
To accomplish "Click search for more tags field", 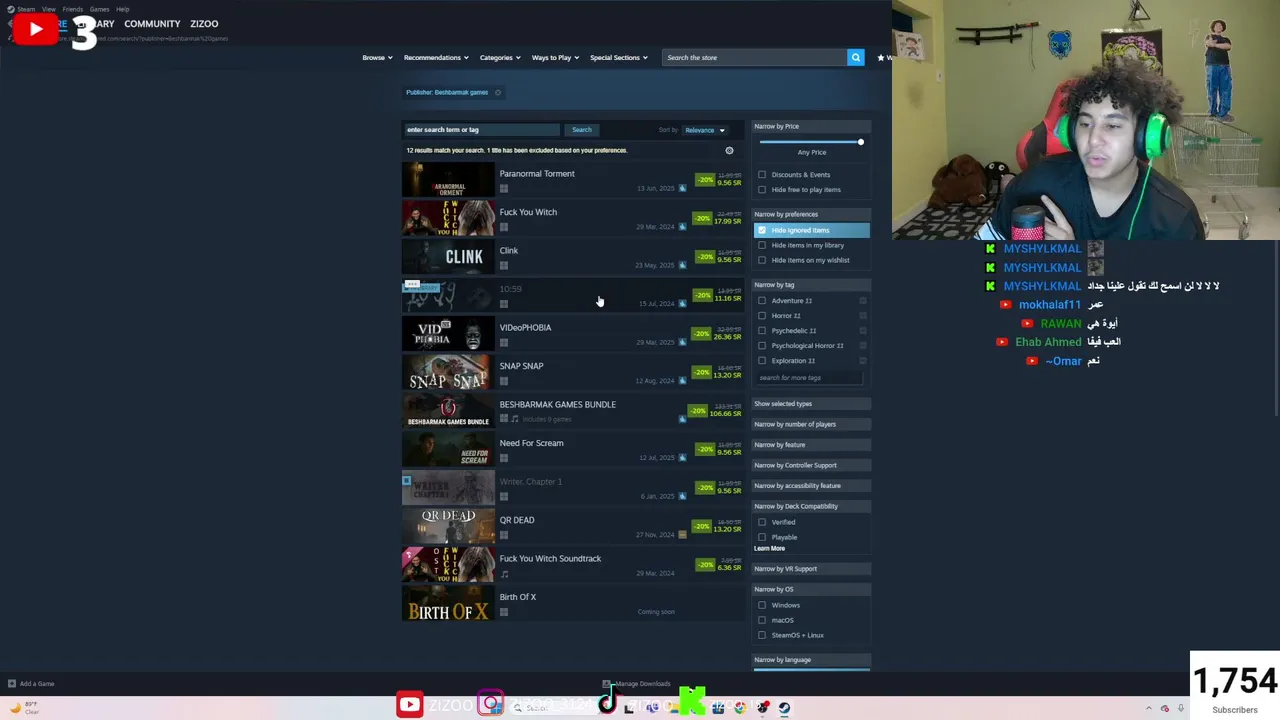I will point(808,378).
